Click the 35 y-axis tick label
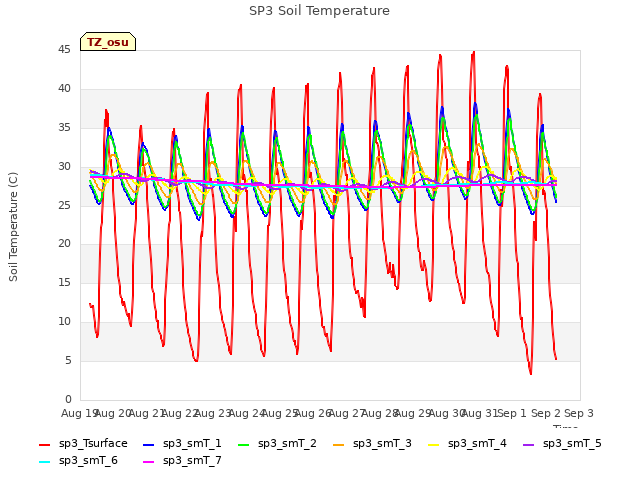 tap(64, 127)
